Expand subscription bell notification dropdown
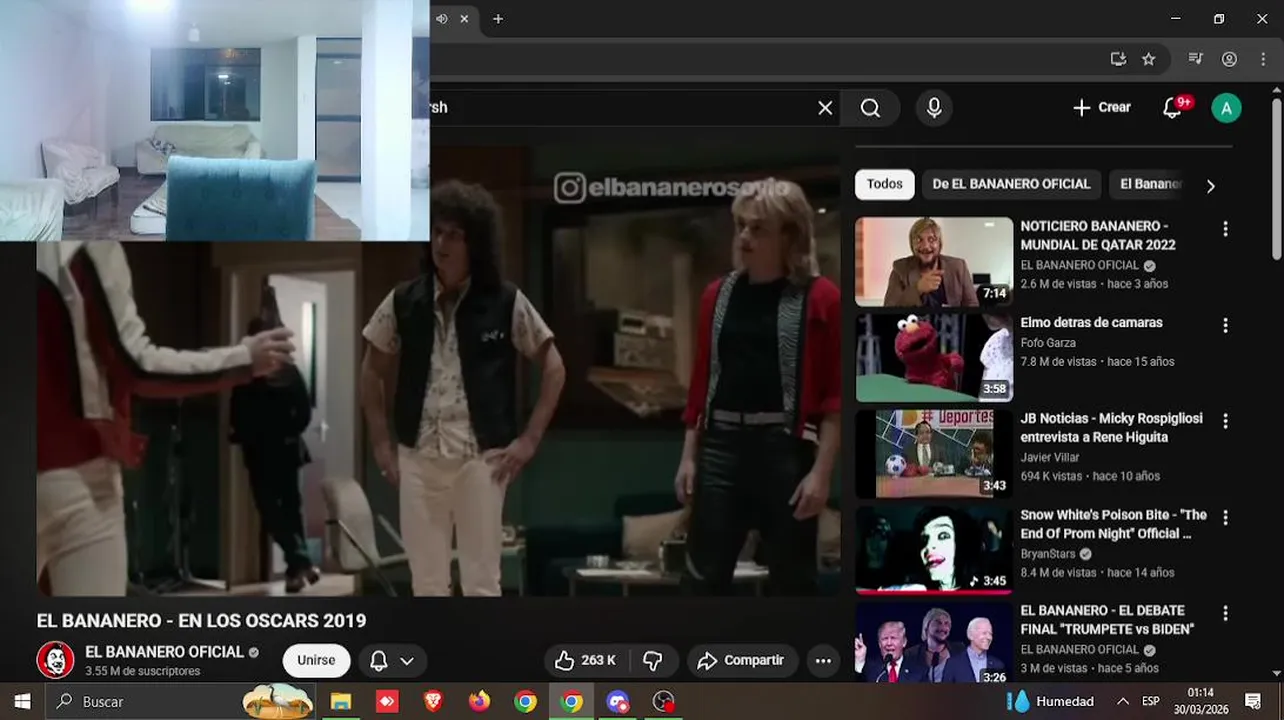1284x720 pixels. tap(392, 661)
